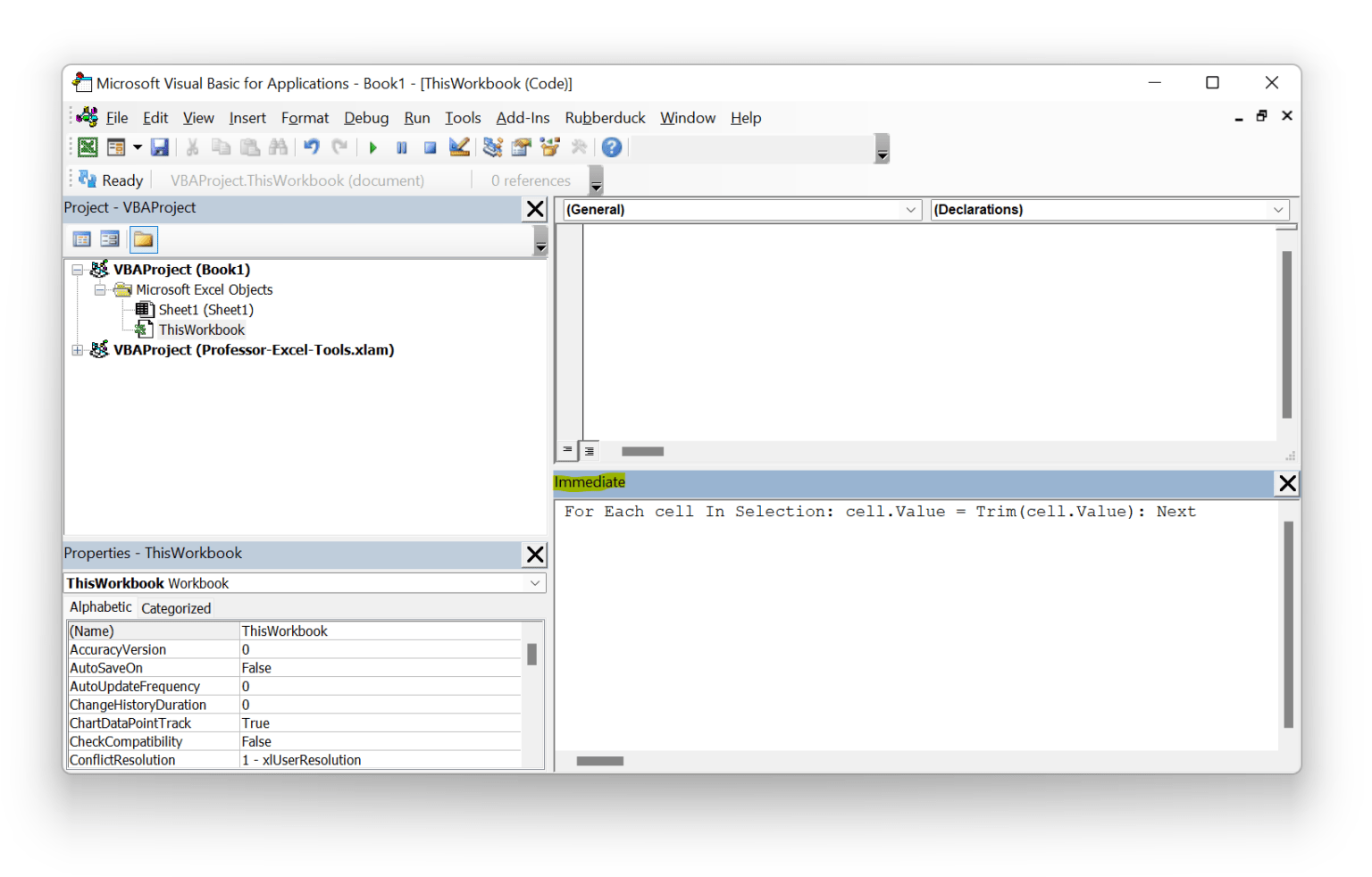The width and height of the screenshot is (1372, 877).
Task: Switch to the Categorized properties tab
Action: point(176,608)
